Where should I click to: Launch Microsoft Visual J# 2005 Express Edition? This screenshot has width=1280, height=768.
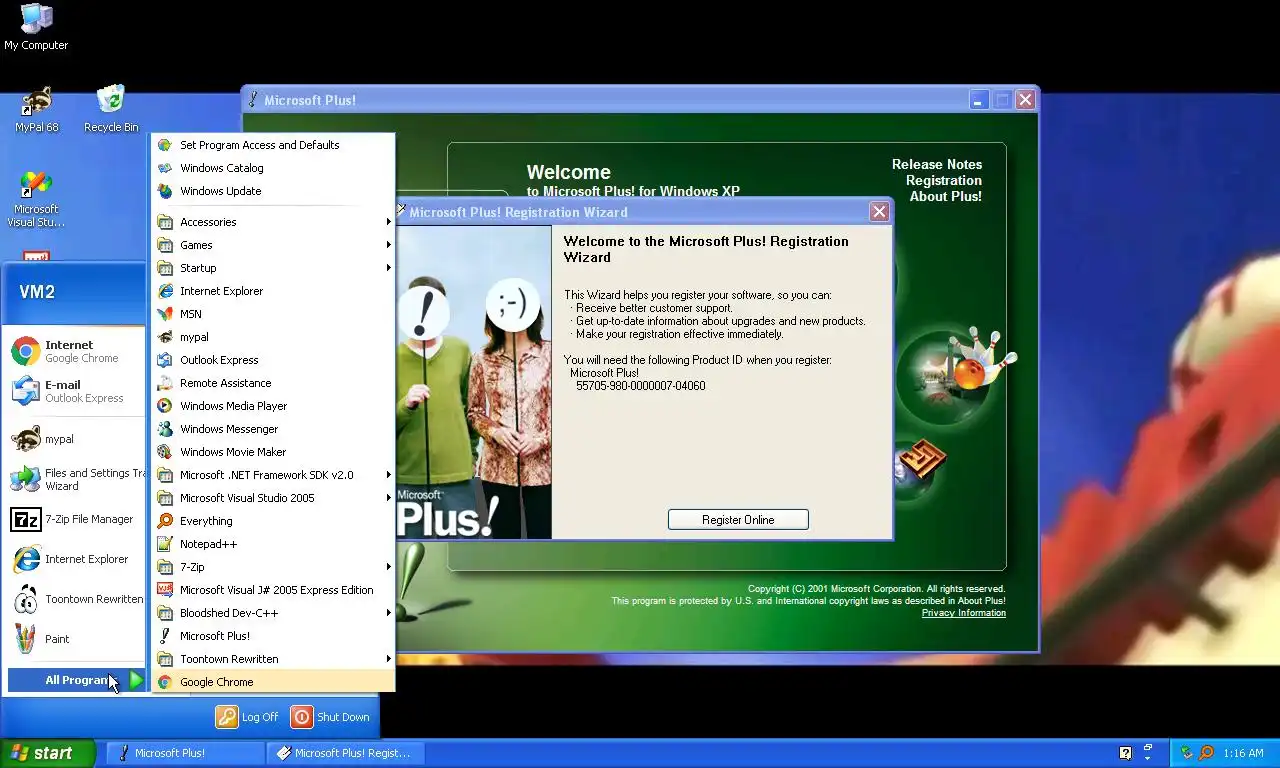tap(274, 590)
